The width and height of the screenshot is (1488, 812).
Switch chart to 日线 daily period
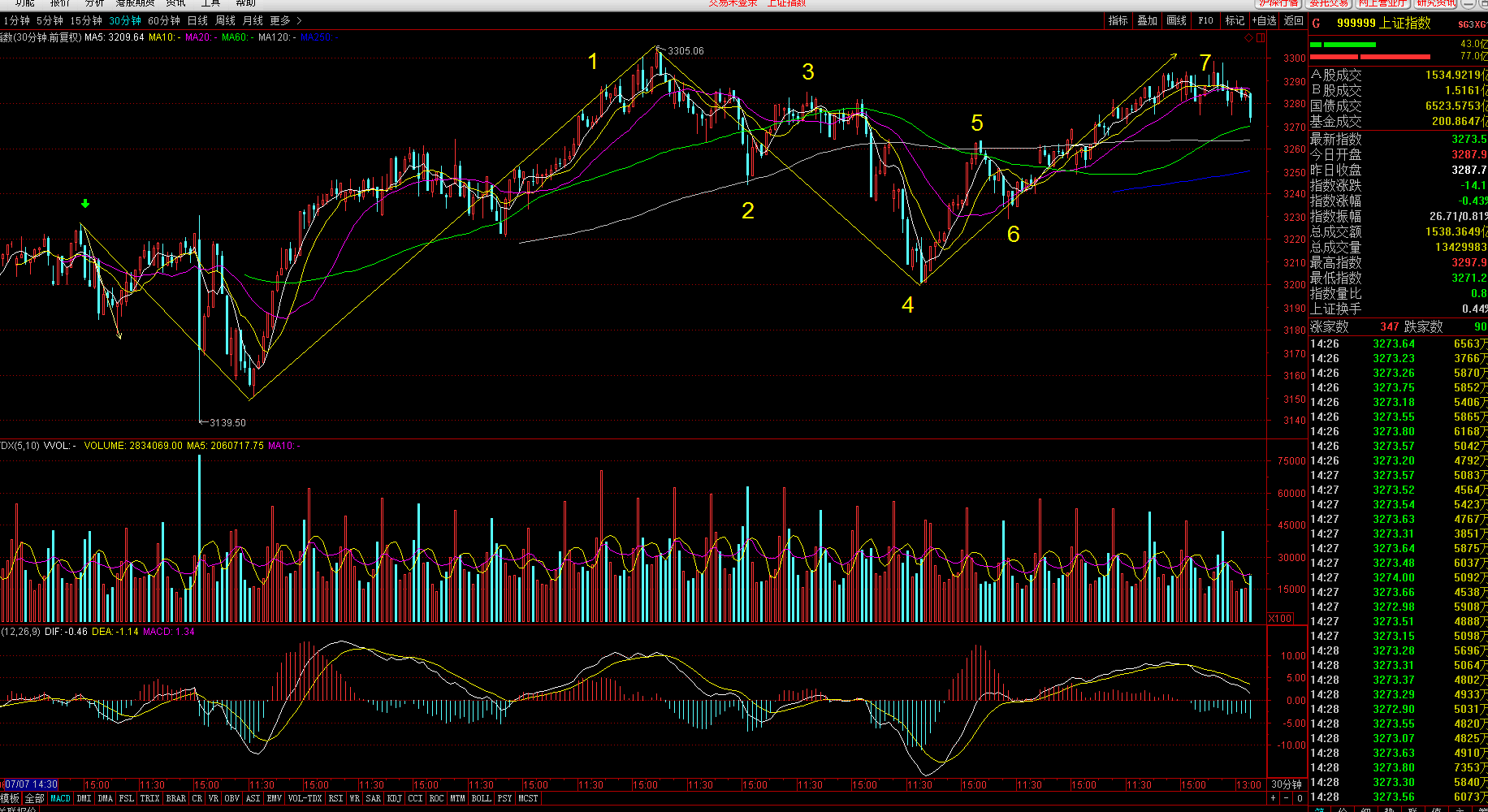(x=197, y=20)
